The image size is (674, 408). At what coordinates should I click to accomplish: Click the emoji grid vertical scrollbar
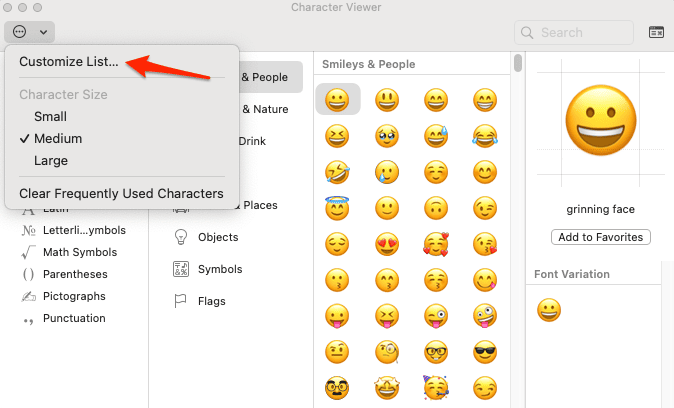pyautogui.click(x=518, y=64)
